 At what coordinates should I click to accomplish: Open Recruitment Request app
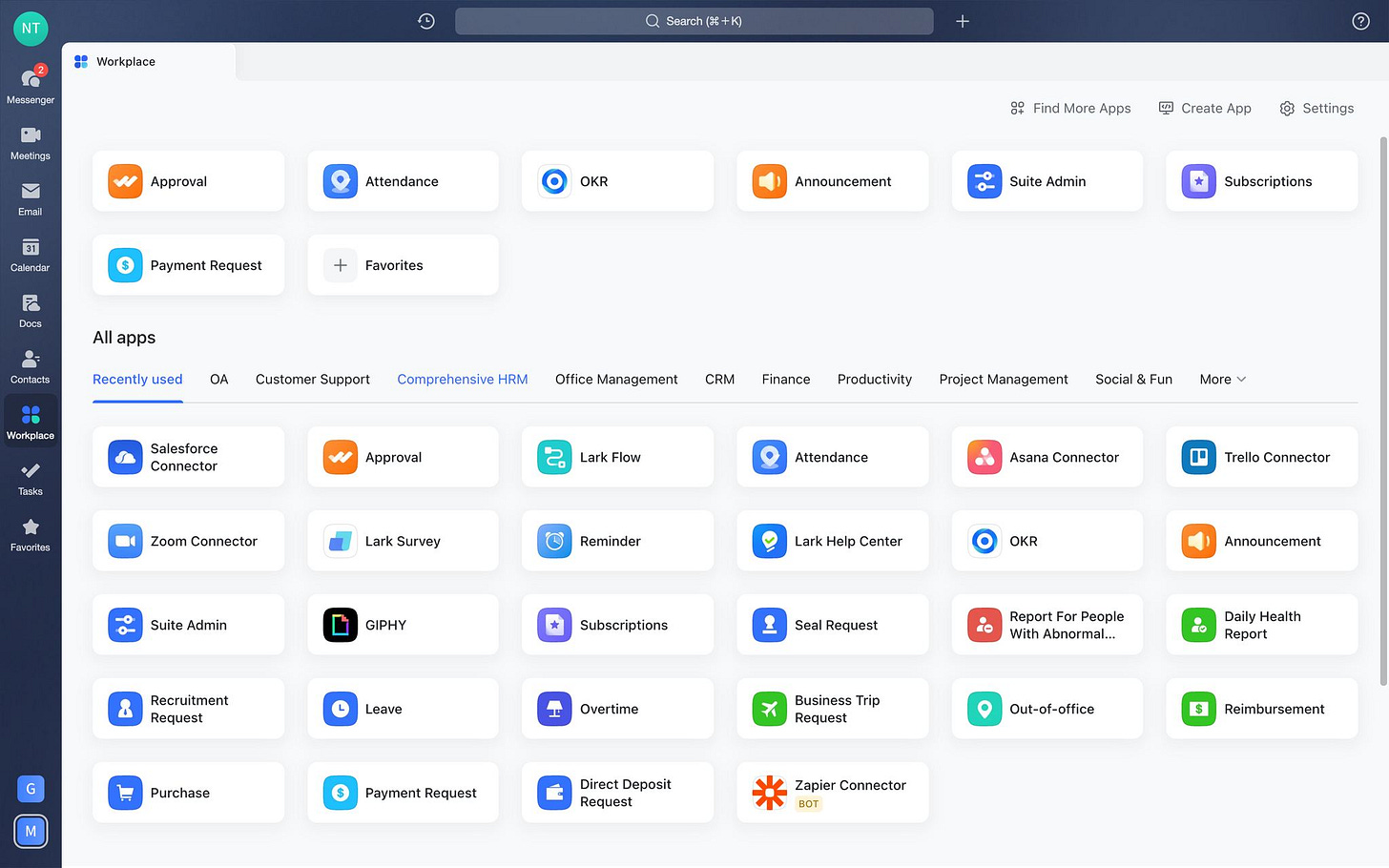189,709
